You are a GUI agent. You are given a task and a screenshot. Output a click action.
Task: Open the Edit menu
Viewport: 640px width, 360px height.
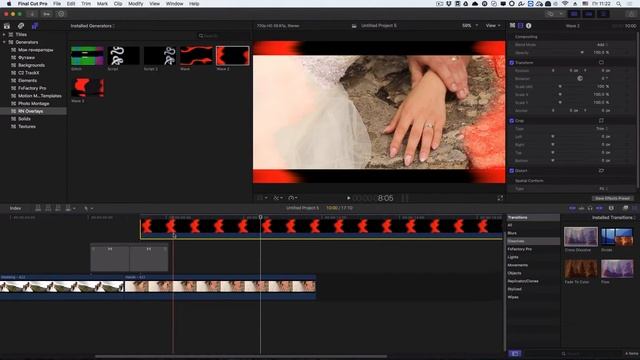(x=71, y=4)
